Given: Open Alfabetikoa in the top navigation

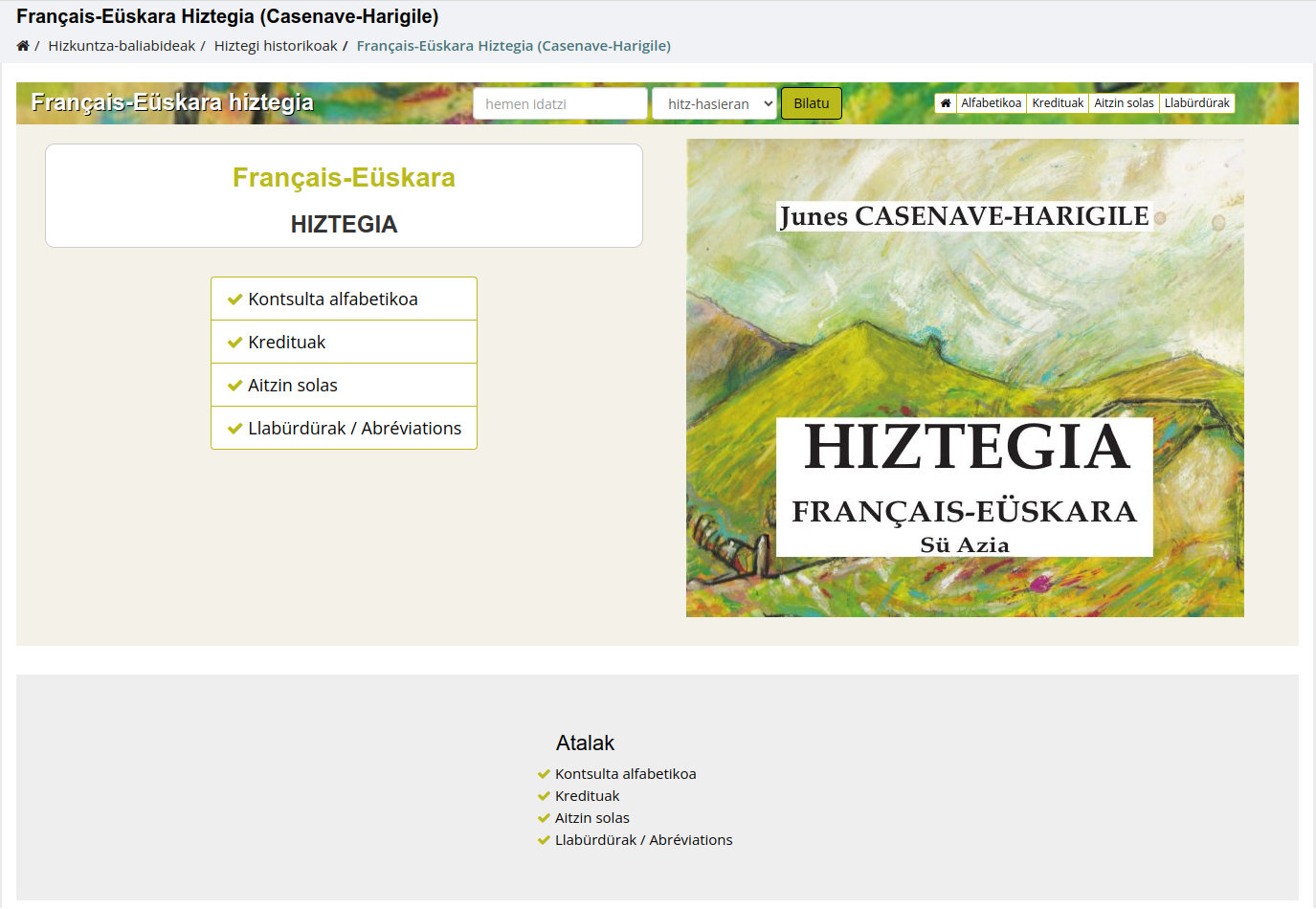Looking at the screenshot, I should 991,103.
